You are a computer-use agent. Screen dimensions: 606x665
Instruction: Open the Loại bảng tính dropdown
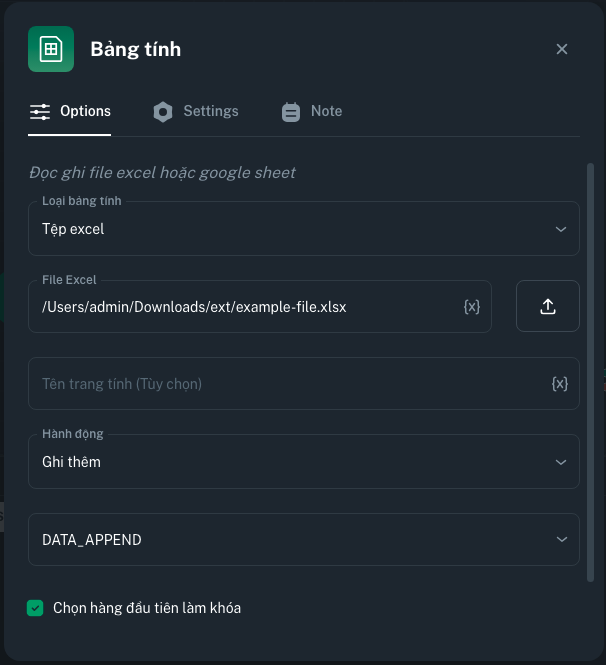tap(304, 229)
